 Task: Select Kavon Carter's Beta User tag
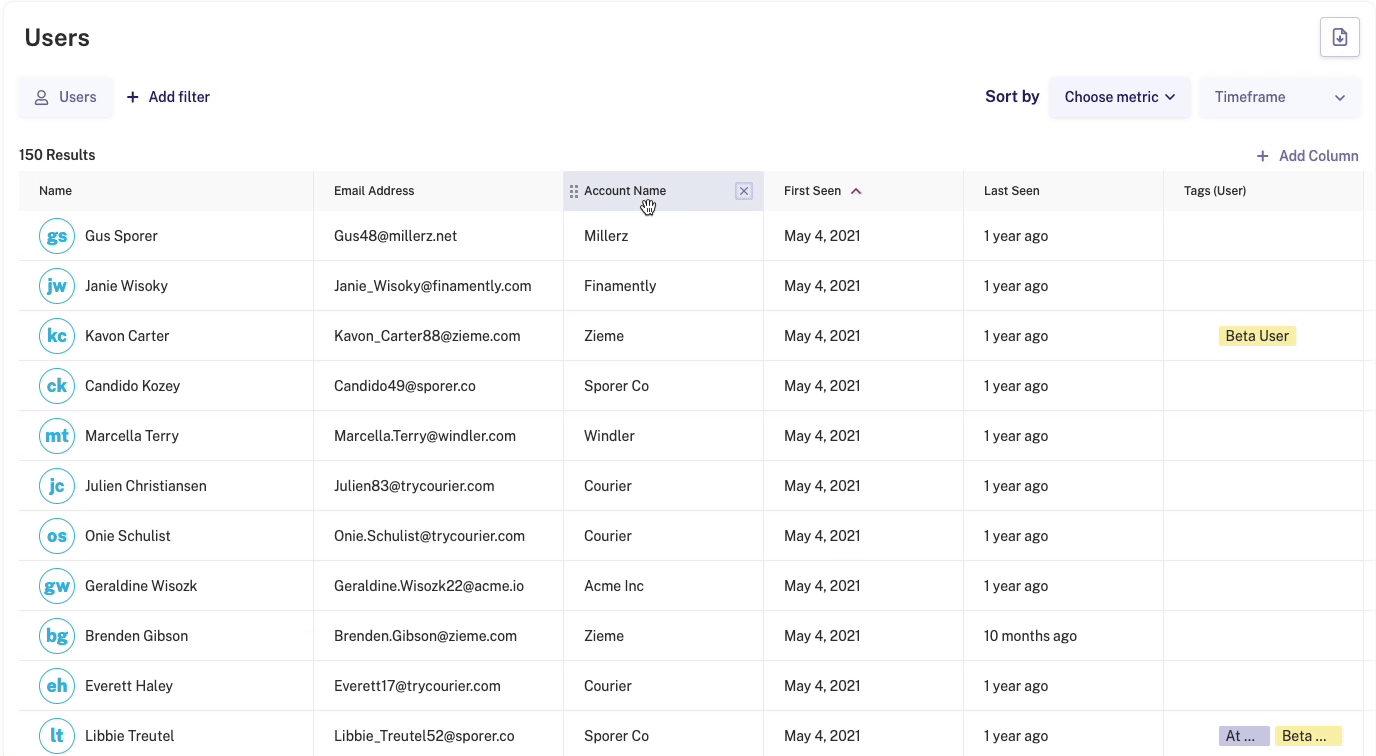click(1257, 336)
